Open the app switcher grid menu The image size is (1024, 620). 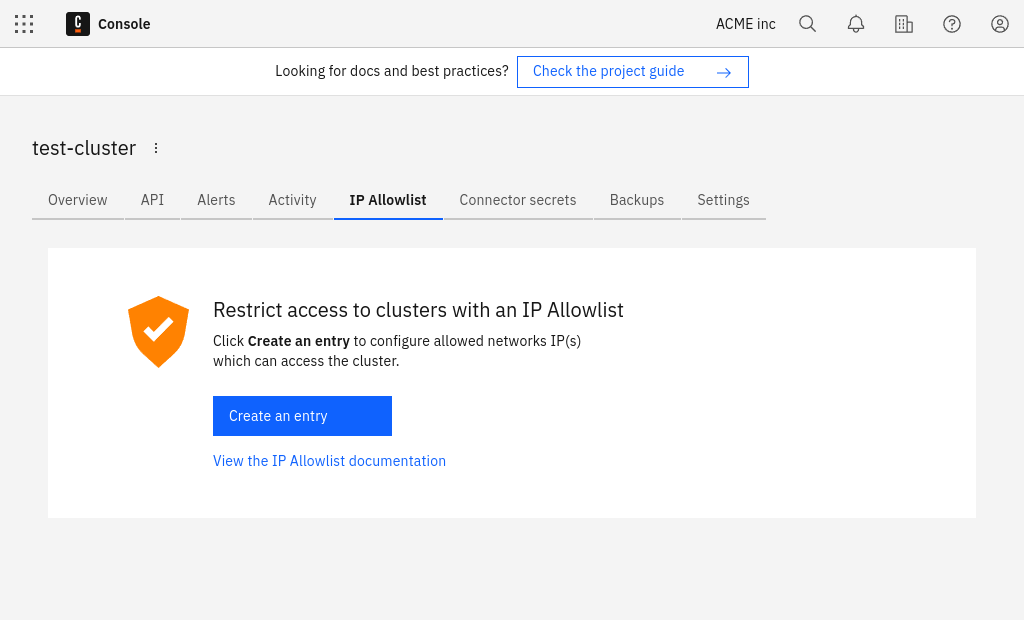pyautogui.click(x=24, y=24)
